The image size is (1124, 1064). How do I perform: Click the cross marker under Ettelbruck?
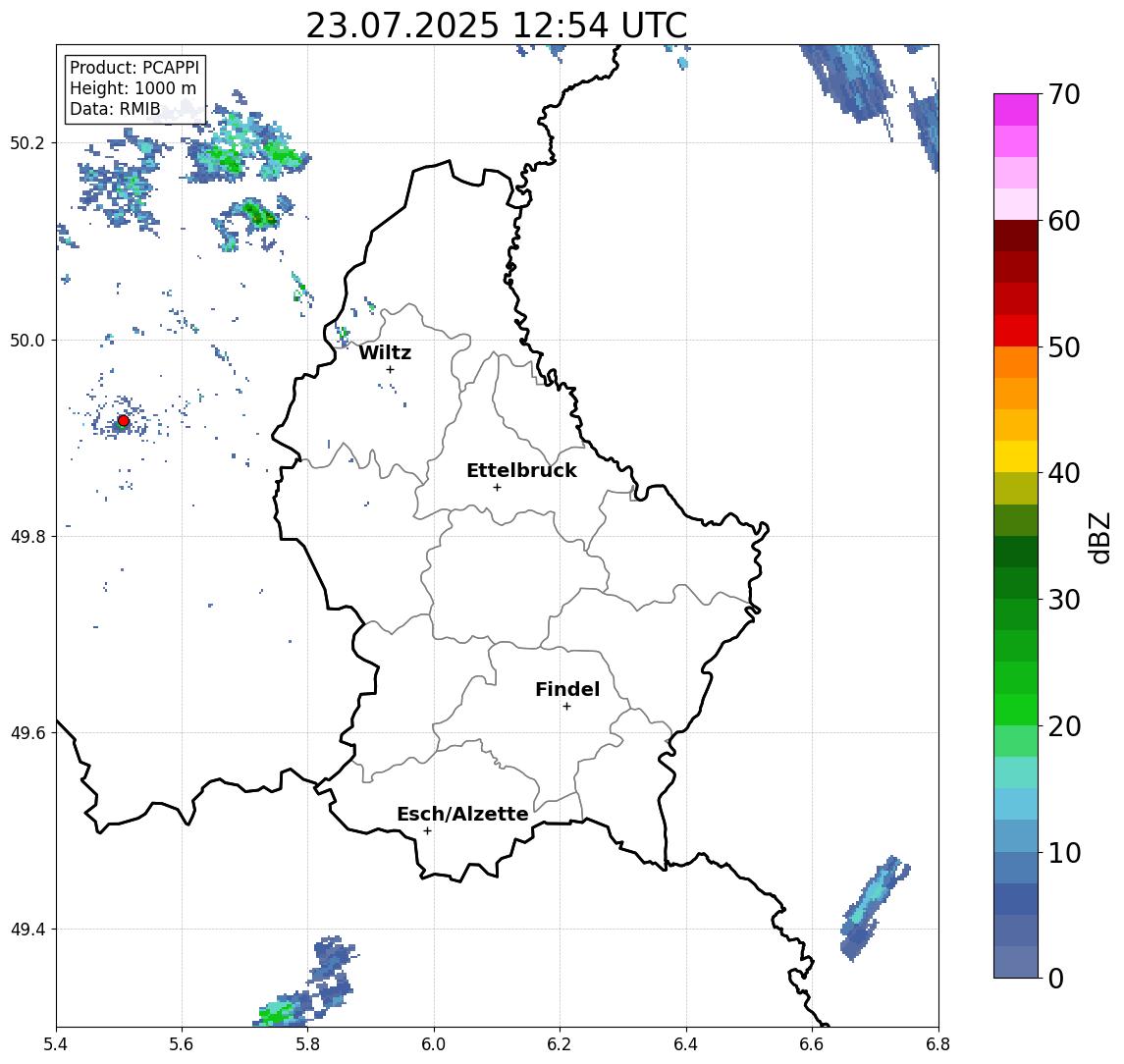[x=497, y=488]
